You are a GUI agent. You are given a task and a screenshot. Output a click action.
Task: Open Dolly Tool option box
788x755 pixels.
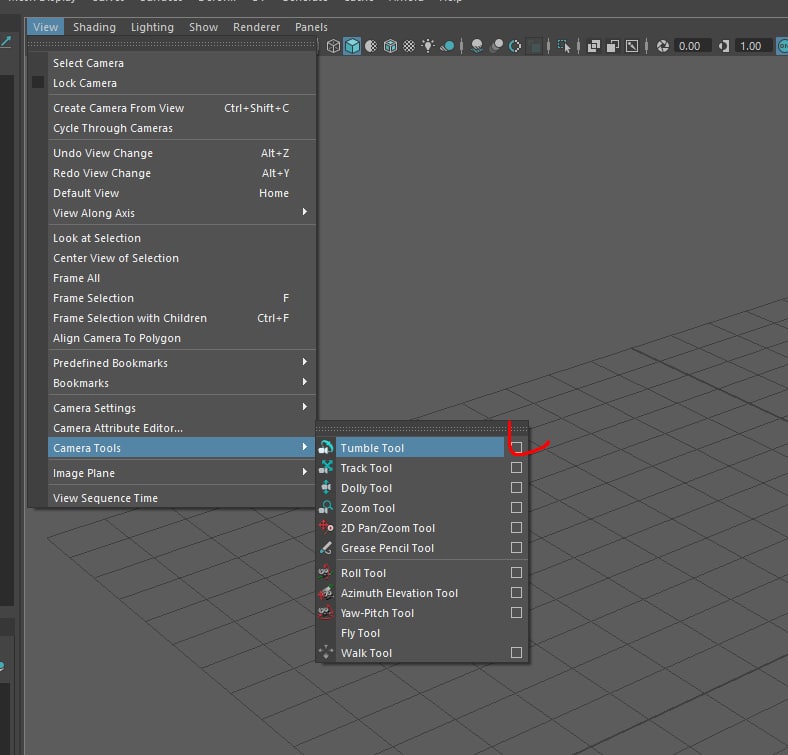(x=516, y=488)
